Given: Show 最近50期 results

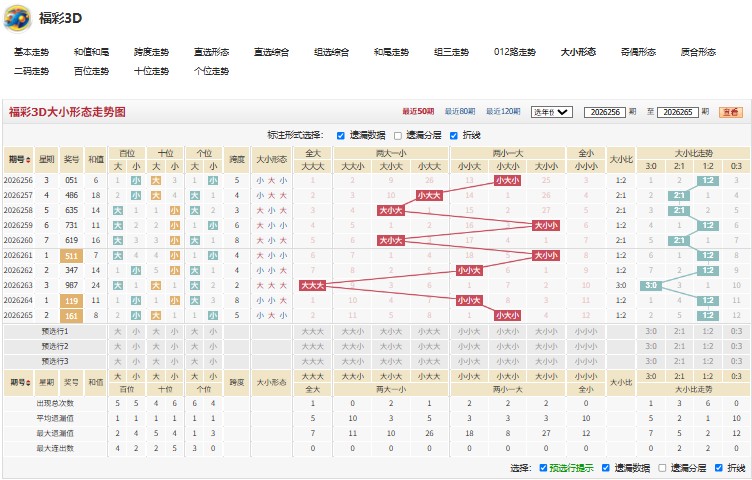Looking at the screenshot, I should pyautogui.click(x=418, y=111).
